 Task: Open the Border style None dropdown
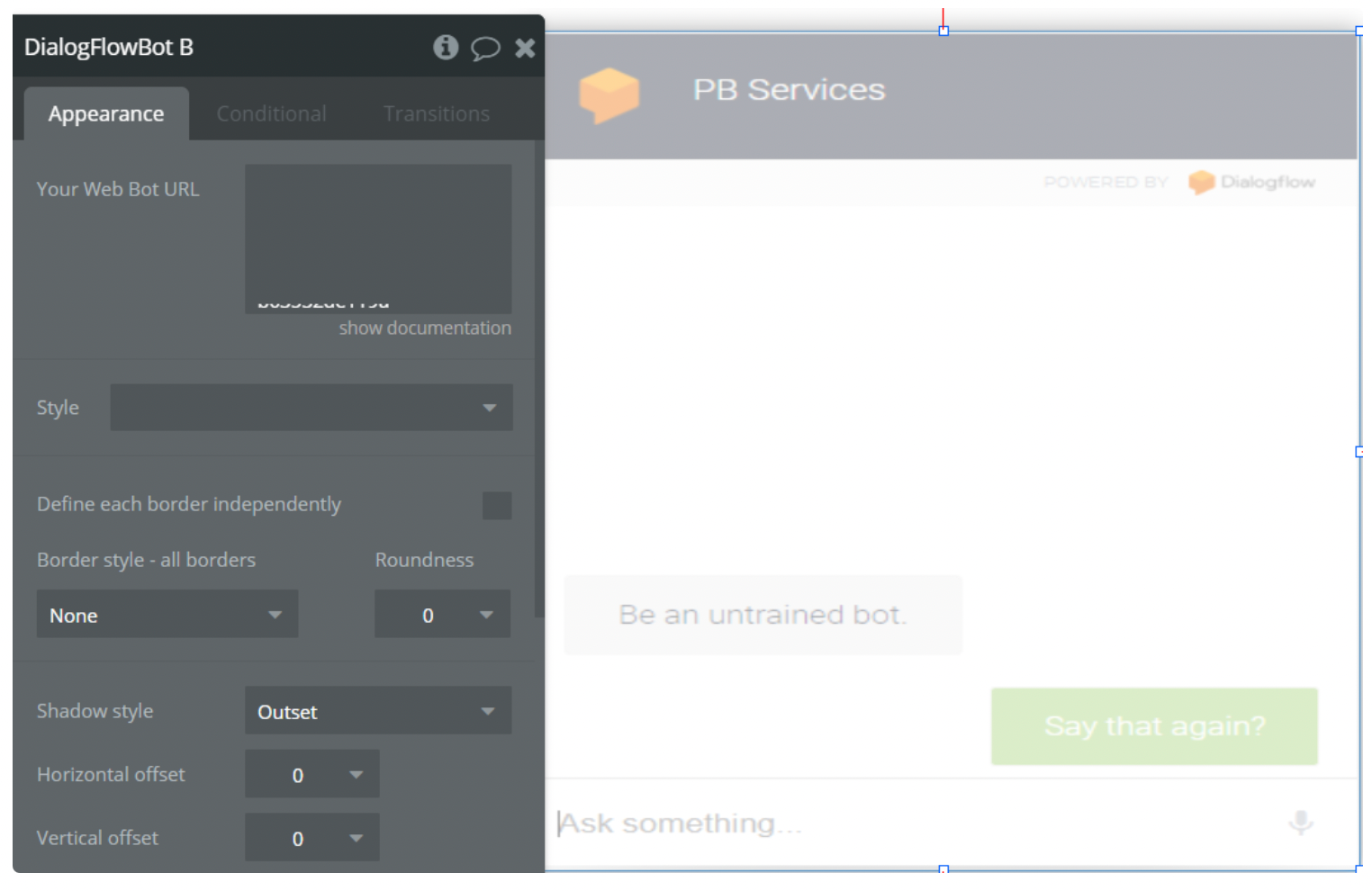point(167,614)
